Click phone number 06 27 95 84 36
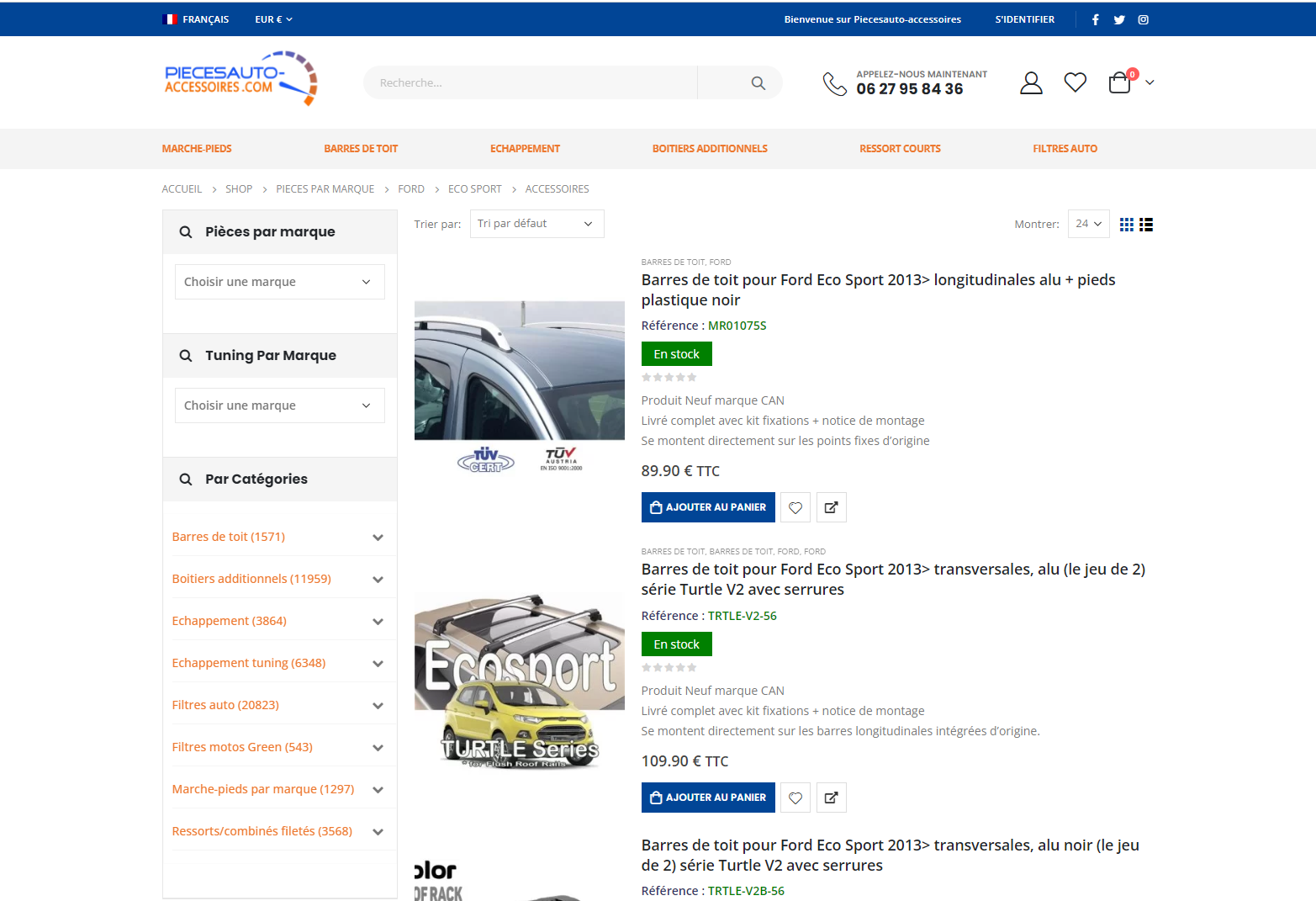The image size is (1316, 901). (x=910, y=89)
